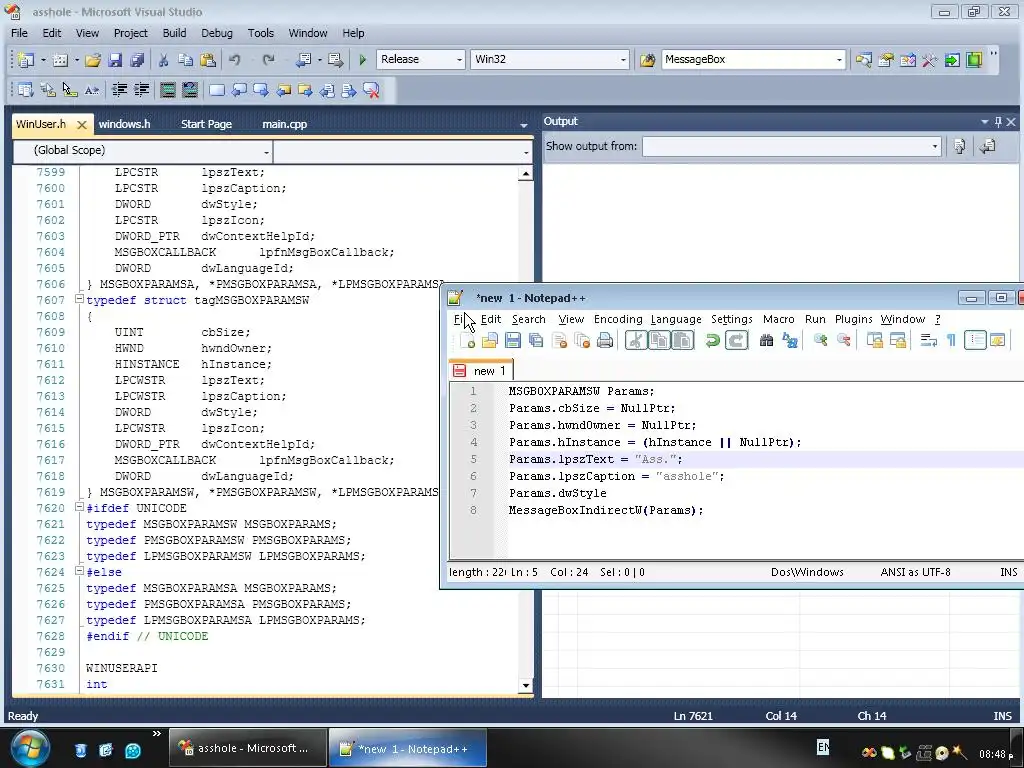This screenshot has height=768, width=1024.
Task: Open the Build menu in Visual Studio
Action: pyautogui.click(x=174, y=33)
